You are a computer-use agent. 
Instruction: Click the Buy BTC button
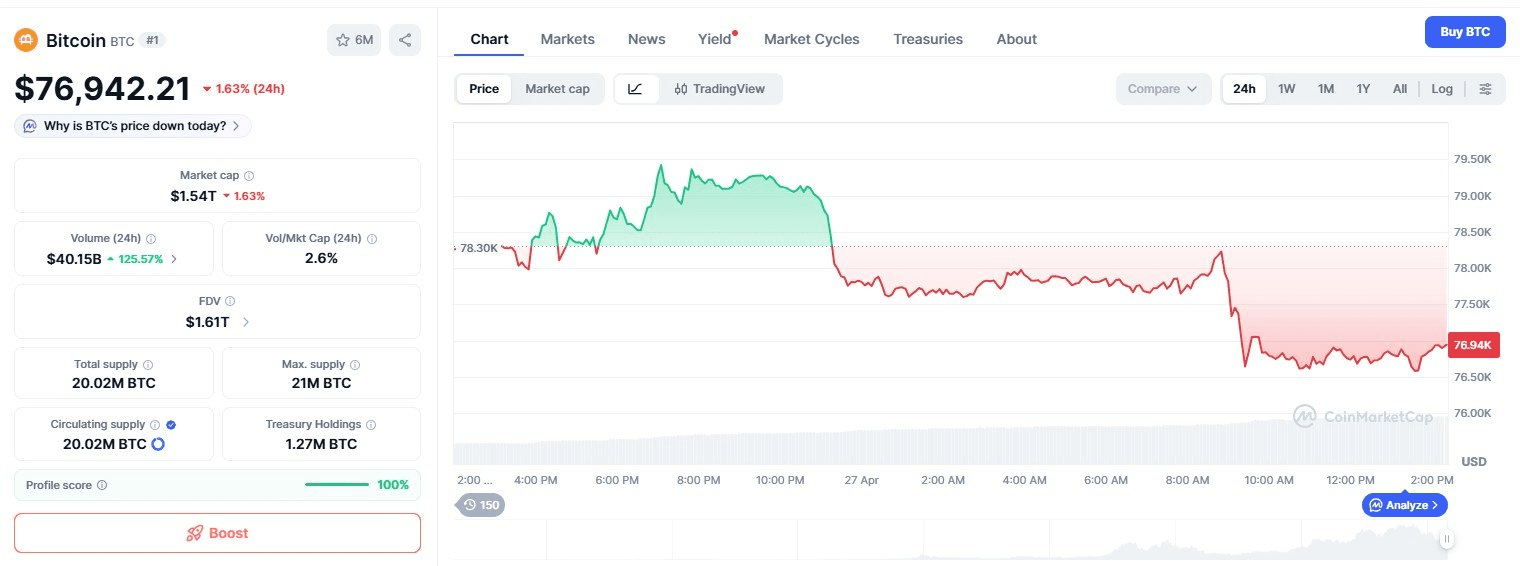click(1464, 32)
